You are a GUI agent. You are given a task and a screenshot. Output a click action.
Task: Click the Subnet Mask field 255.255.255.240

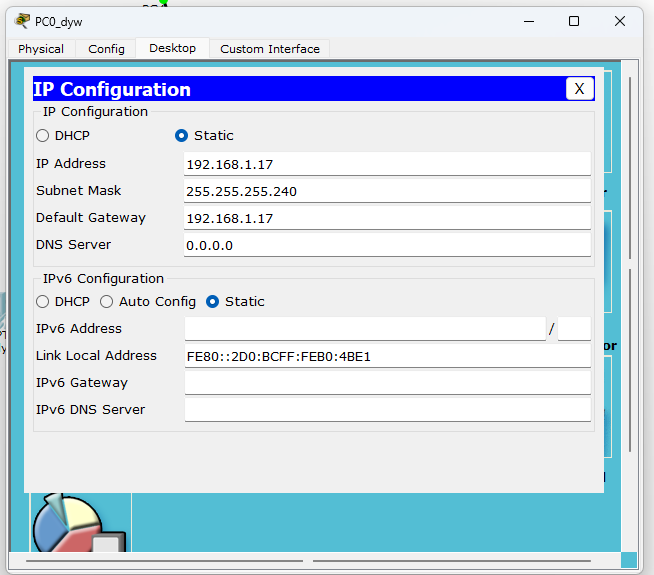(x=387, y=191)
